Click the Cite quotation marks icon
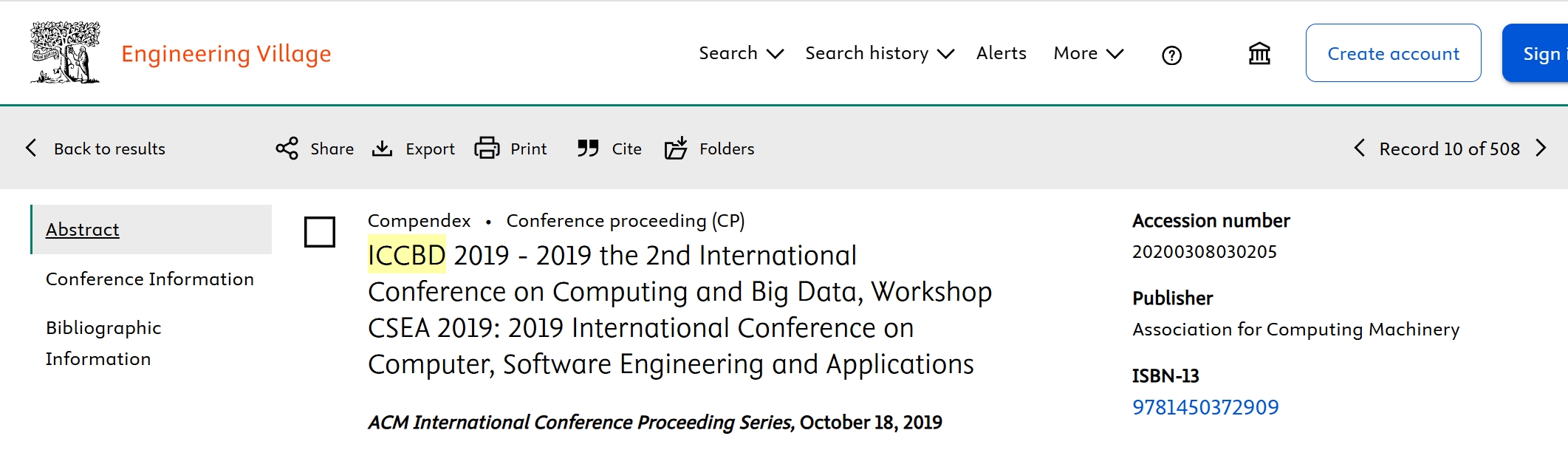1568x467 pixels. (588, 149)
